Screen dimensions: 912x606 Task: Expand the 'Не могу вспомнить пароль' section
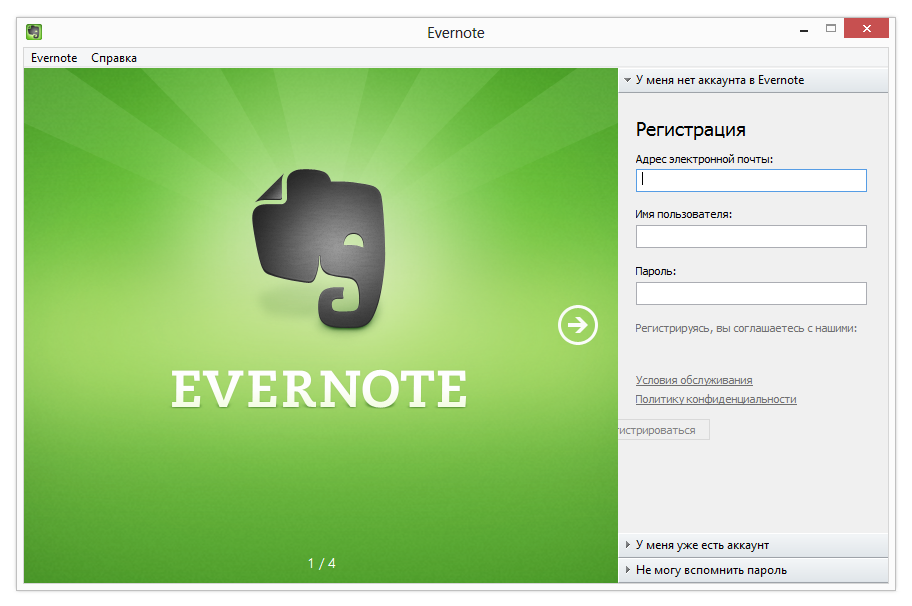(x=753, y=570)
